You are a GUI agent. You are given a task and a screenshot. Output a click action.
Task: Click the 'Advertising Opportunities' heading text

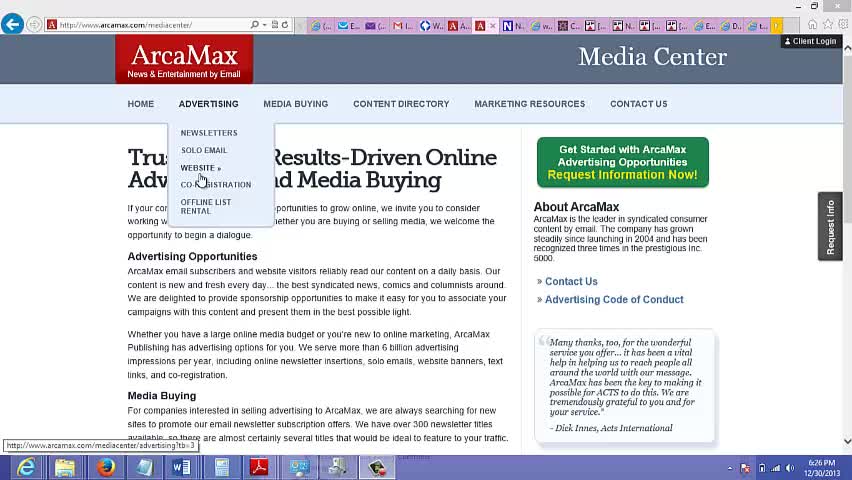pos(192,257)
